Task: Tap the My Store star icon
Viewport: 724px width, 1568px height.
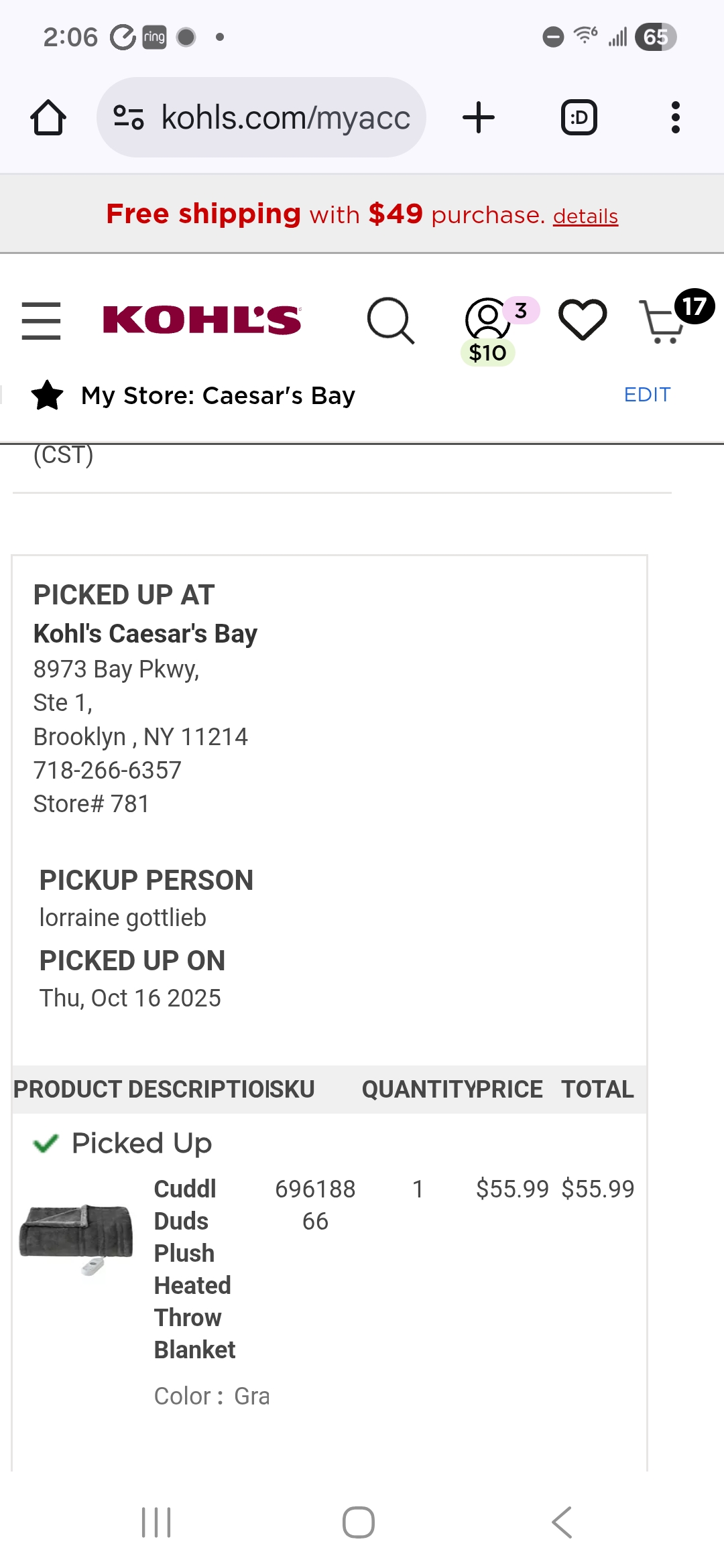Action: pos(48,395)
